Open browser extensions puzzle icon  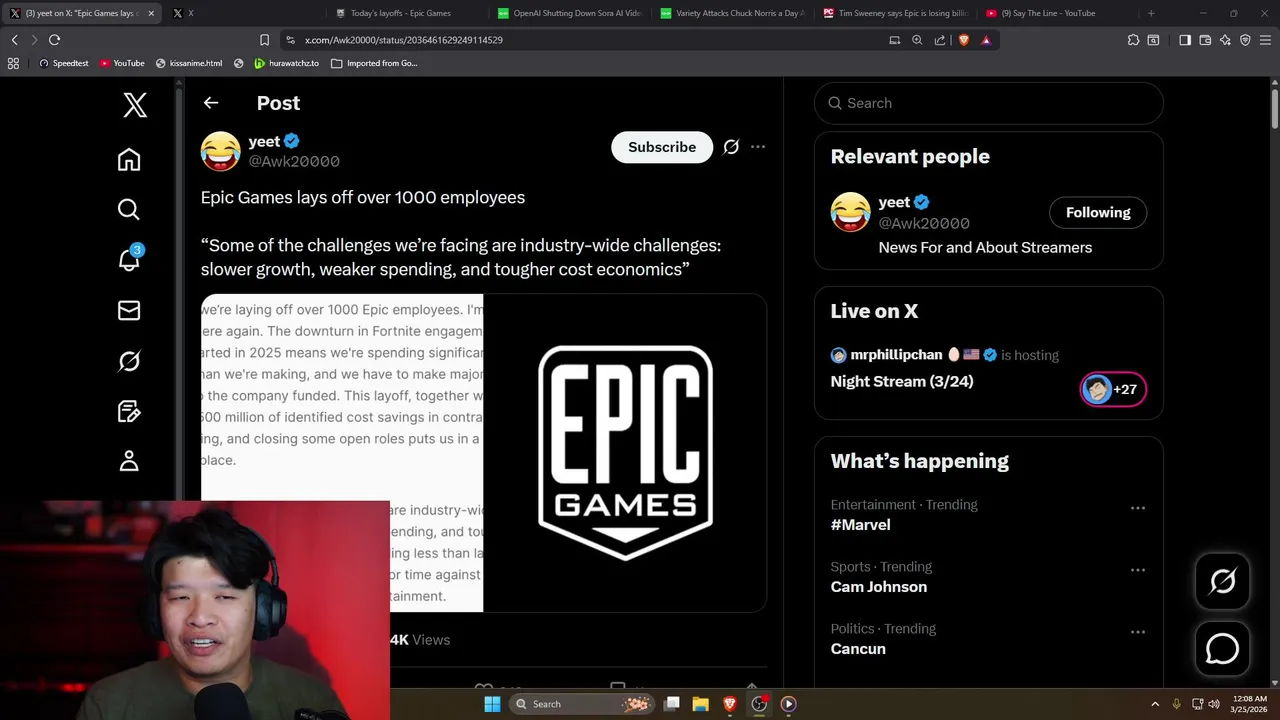pos(1133,40)
